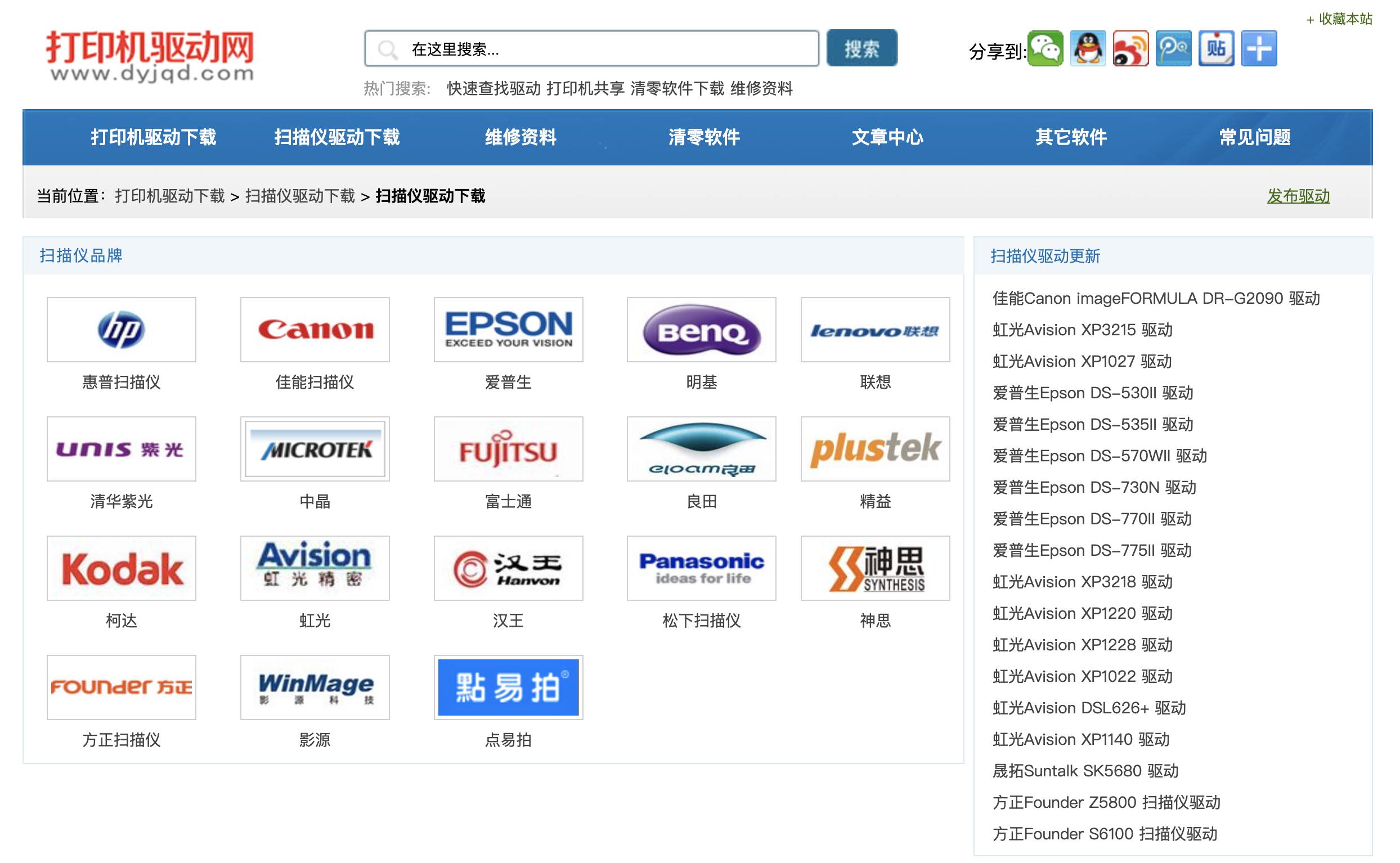Select hot search 清零软件下载
Viewport: 1400px width, 863px height.
[x=677, y=88]
